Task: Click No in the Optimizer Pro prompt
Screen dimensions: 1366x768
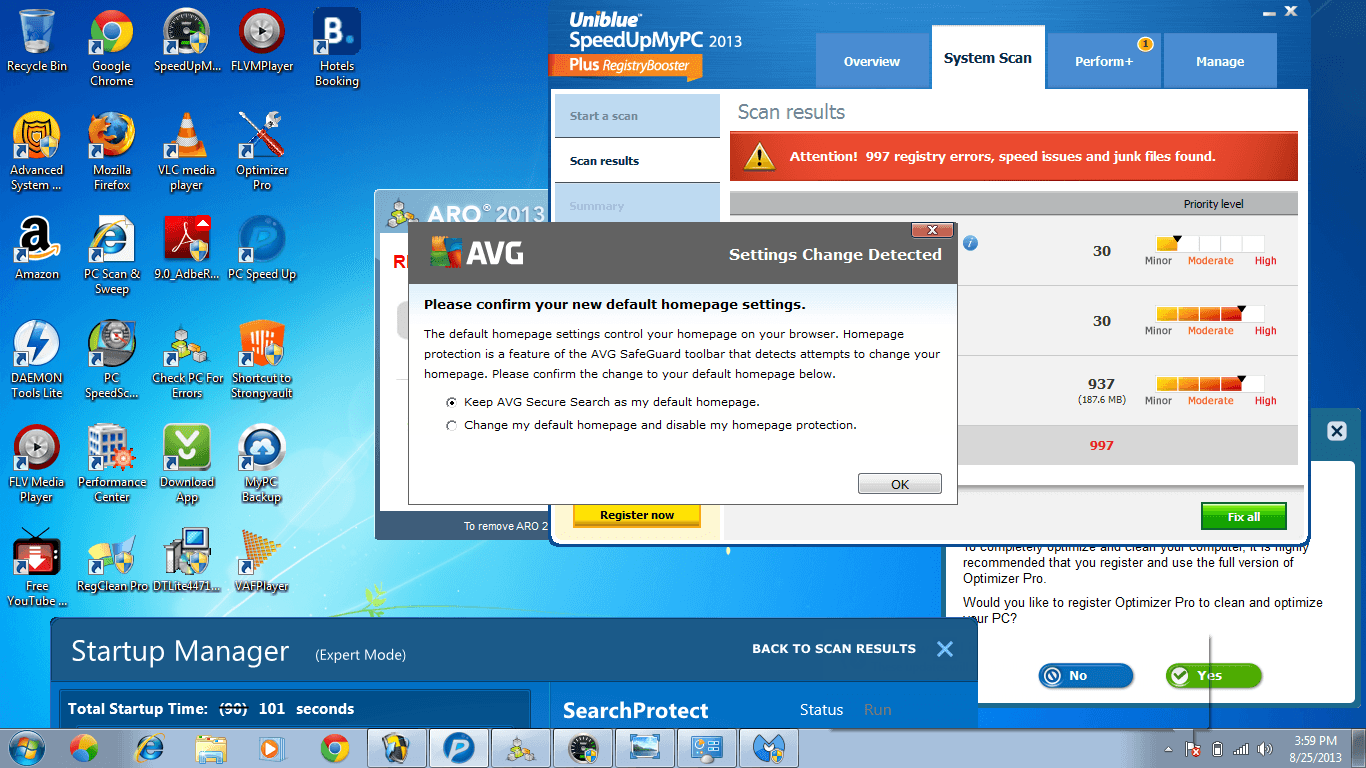Action: coord(1086,676)
